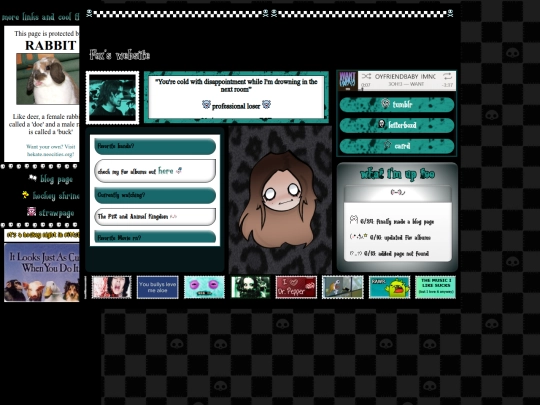540x405 pixels.
Task: Follow the 'Want your own? Visit' neocities link
Action: [51, 150]
